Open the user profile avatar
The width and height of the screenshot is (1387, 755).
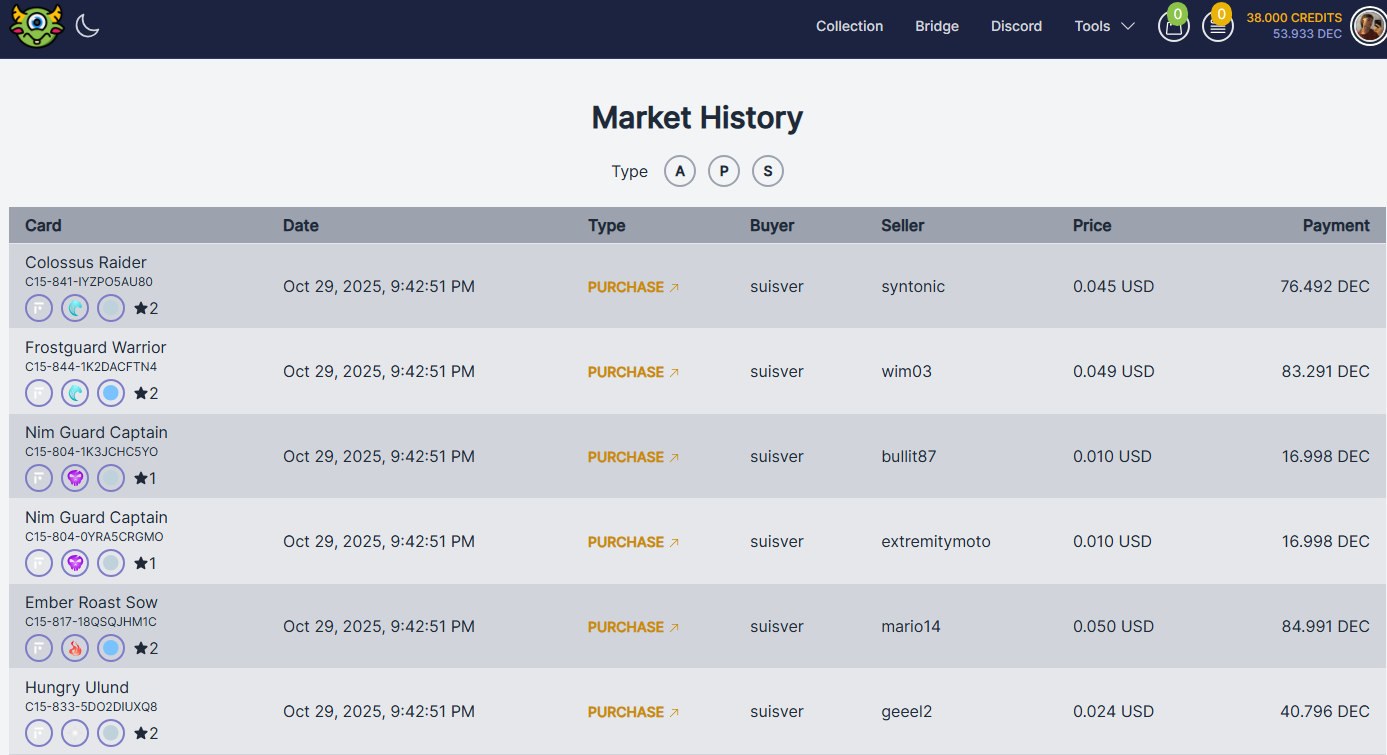(1368, 26)
